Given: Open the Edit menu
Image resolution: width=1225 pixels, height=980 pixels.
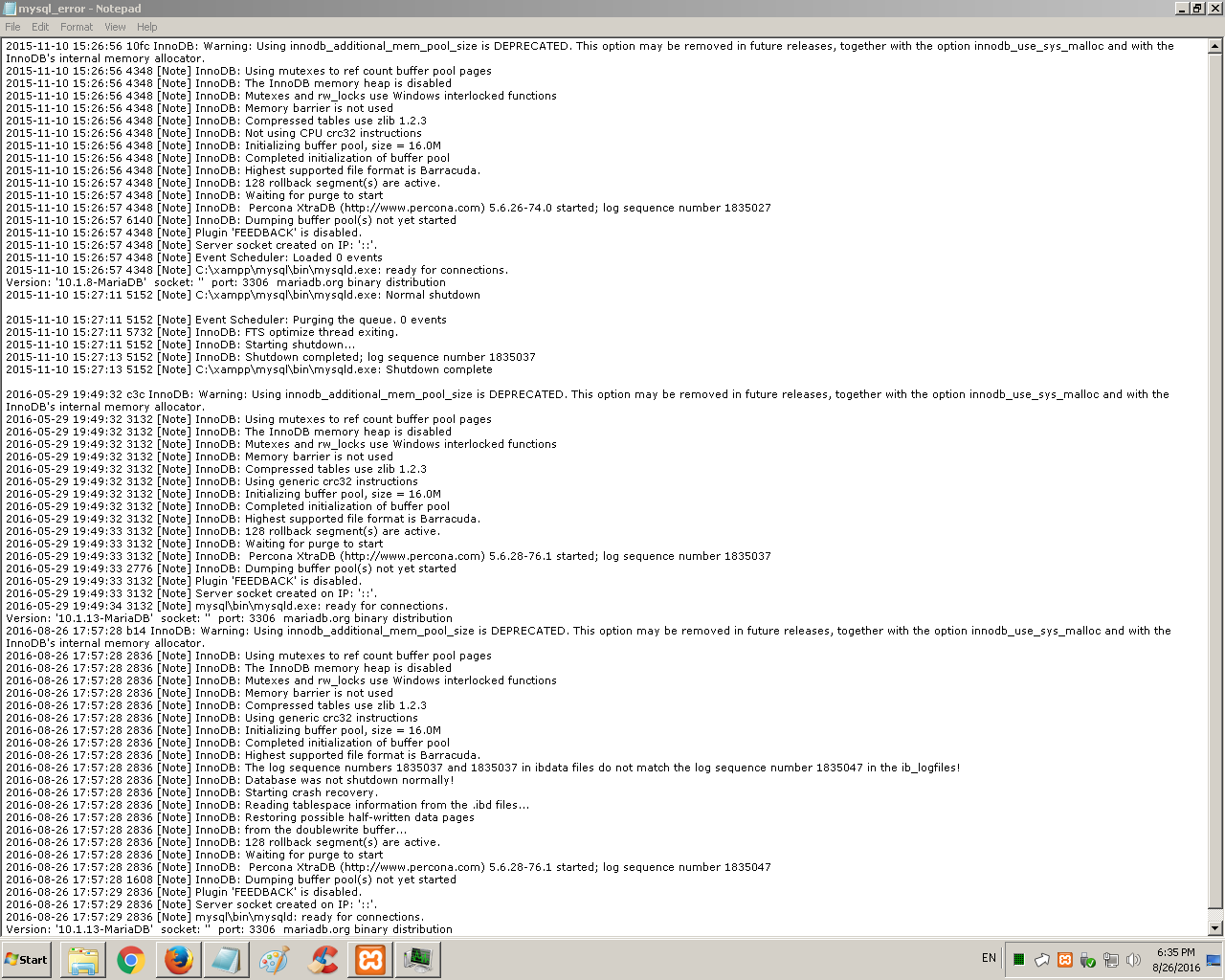Looking at the screenshot, I should point(40,27).
